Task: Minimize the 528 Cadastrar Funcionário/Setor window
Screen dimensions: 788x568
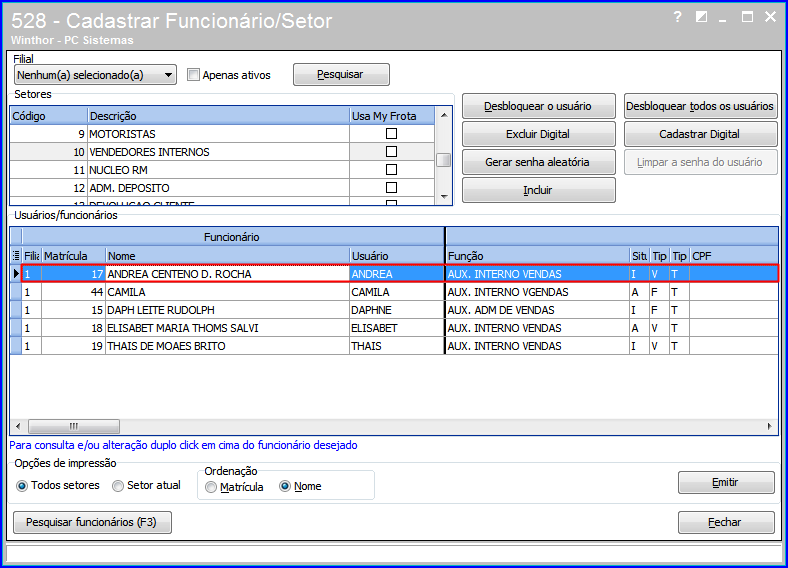Action: 723,18
